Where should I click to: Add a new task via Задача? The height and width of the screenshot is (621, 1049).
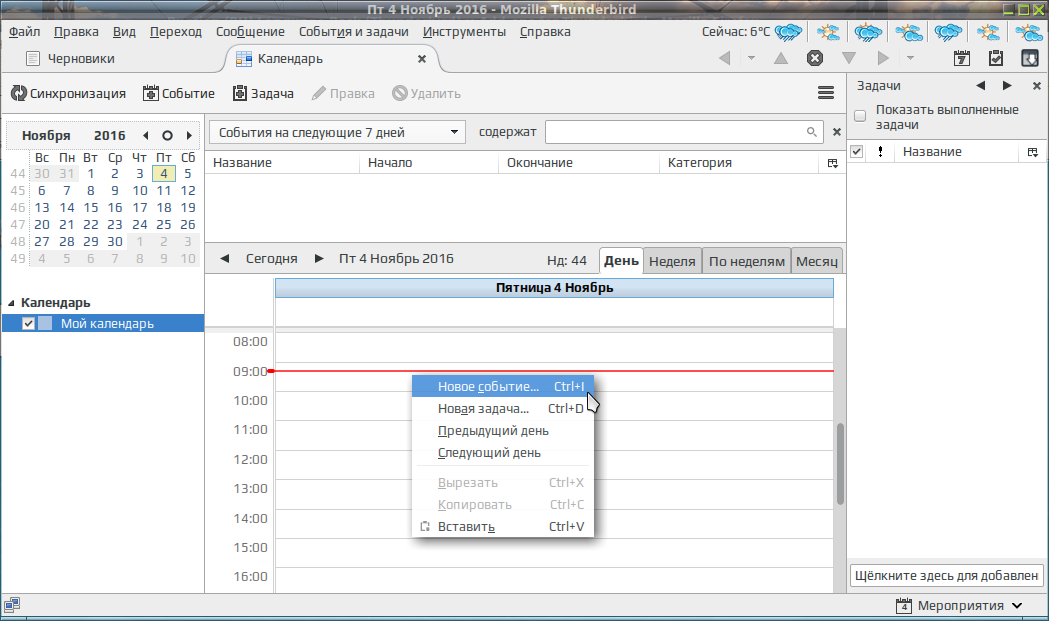[263, 94]
